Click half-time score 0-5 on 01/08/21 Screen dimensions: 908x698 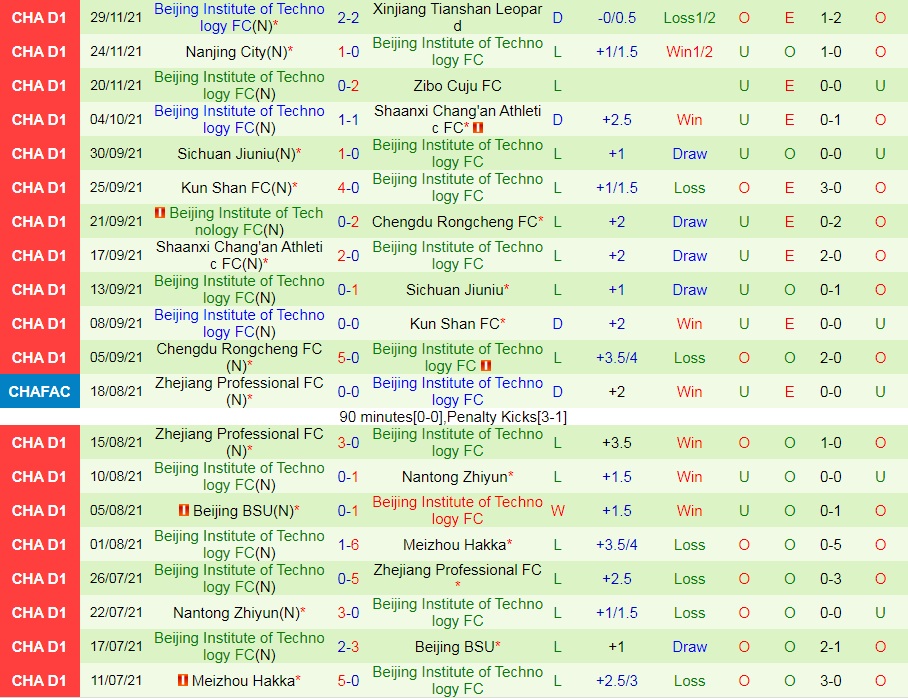[830, 544]
